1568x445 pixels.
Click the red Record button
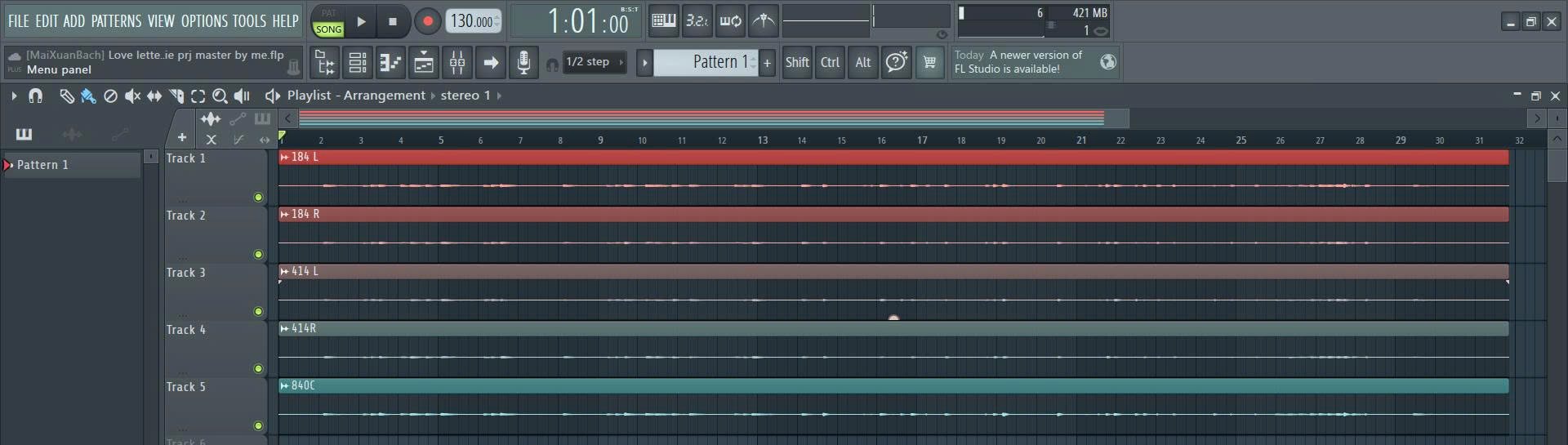tap(427, 21)
